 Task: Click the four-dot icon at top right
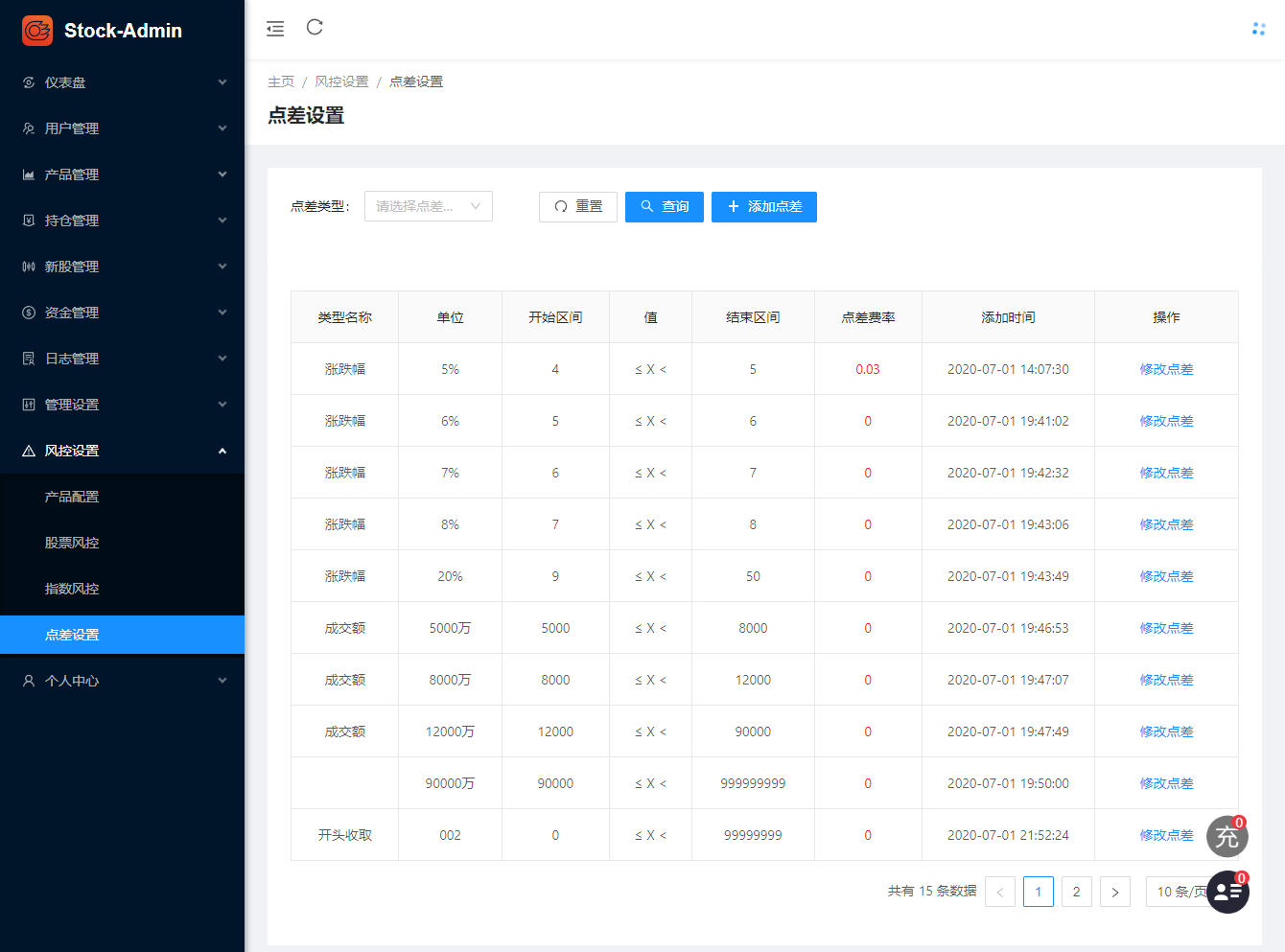coord(1258,29)
